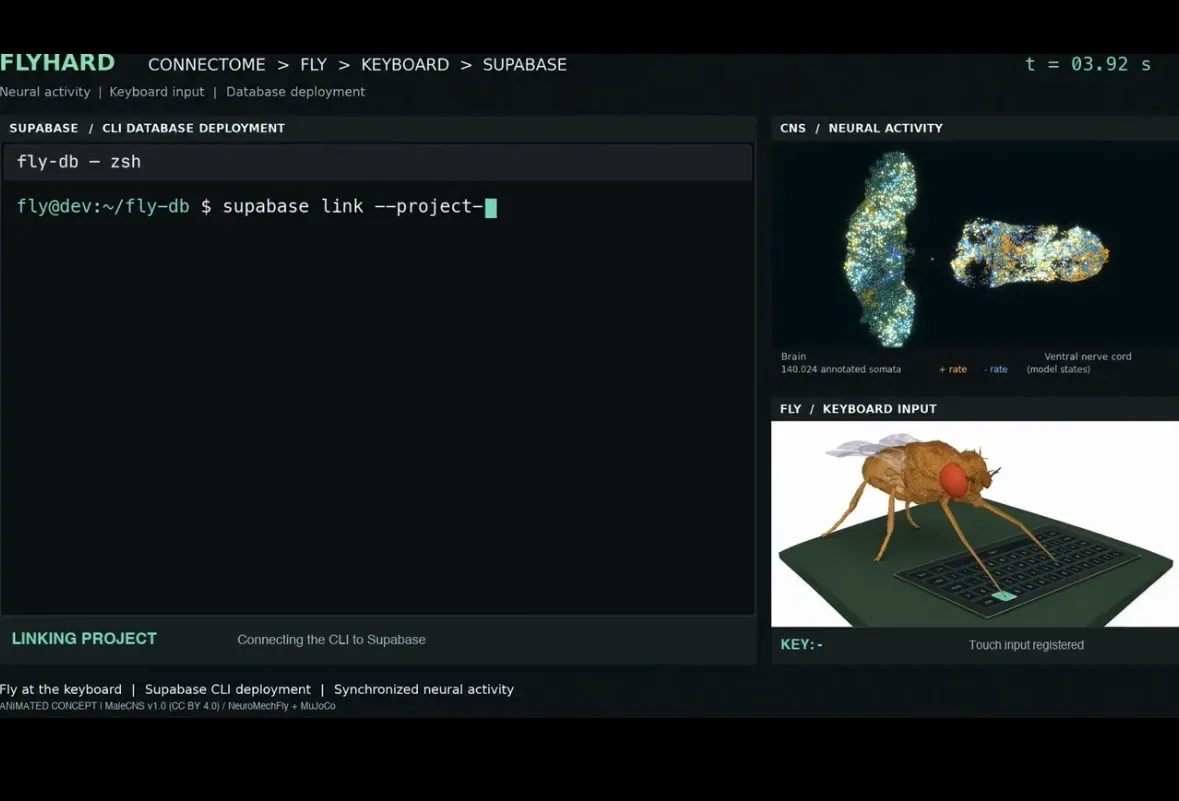The width and height of the screenshot is (1179, 801).
Task: Click the green terminal cursor block
Action: [x=491, y=208]
